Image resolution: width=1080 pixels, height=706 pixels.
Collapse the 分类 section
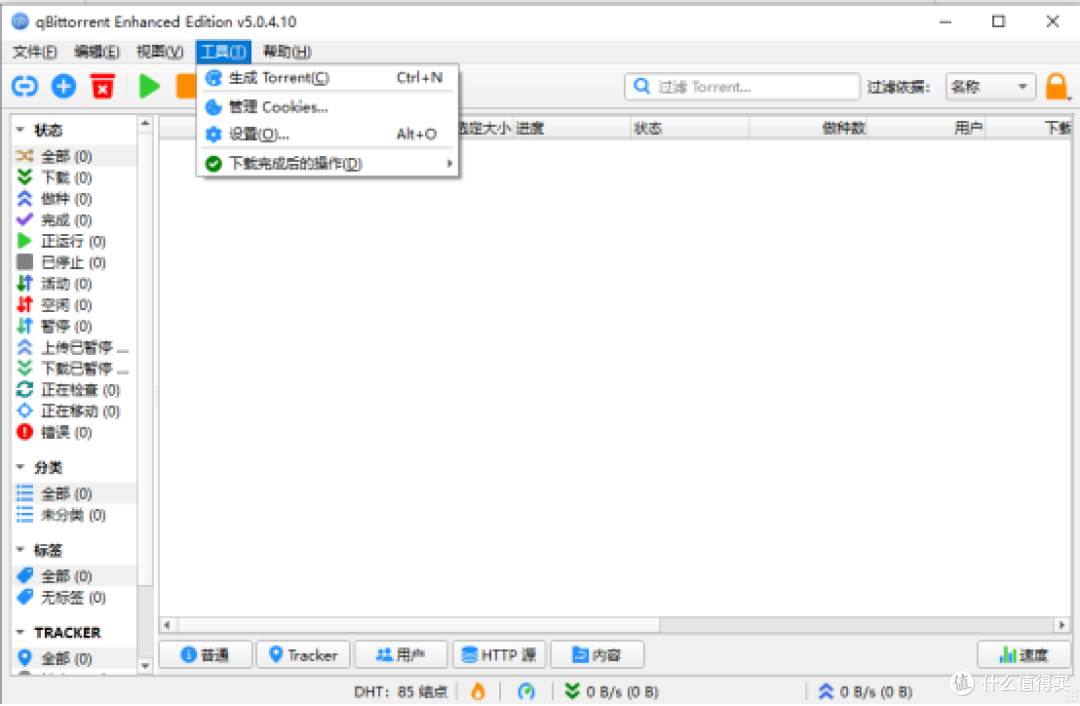tap(21, 467)
